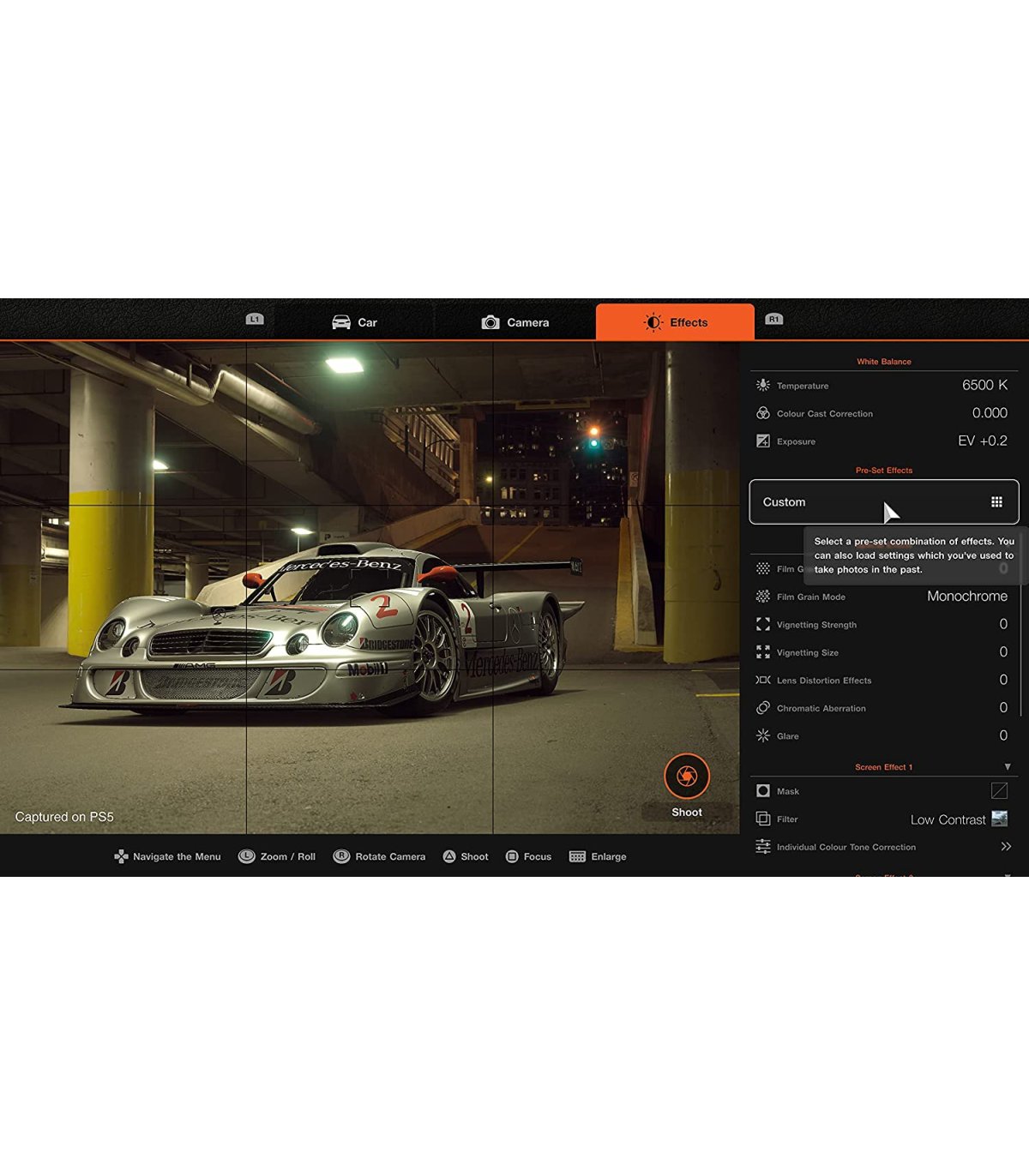Click the Individual Colour Tone Correction icon
This screenshot has width=1029, height=1176.
pos(762,847)
